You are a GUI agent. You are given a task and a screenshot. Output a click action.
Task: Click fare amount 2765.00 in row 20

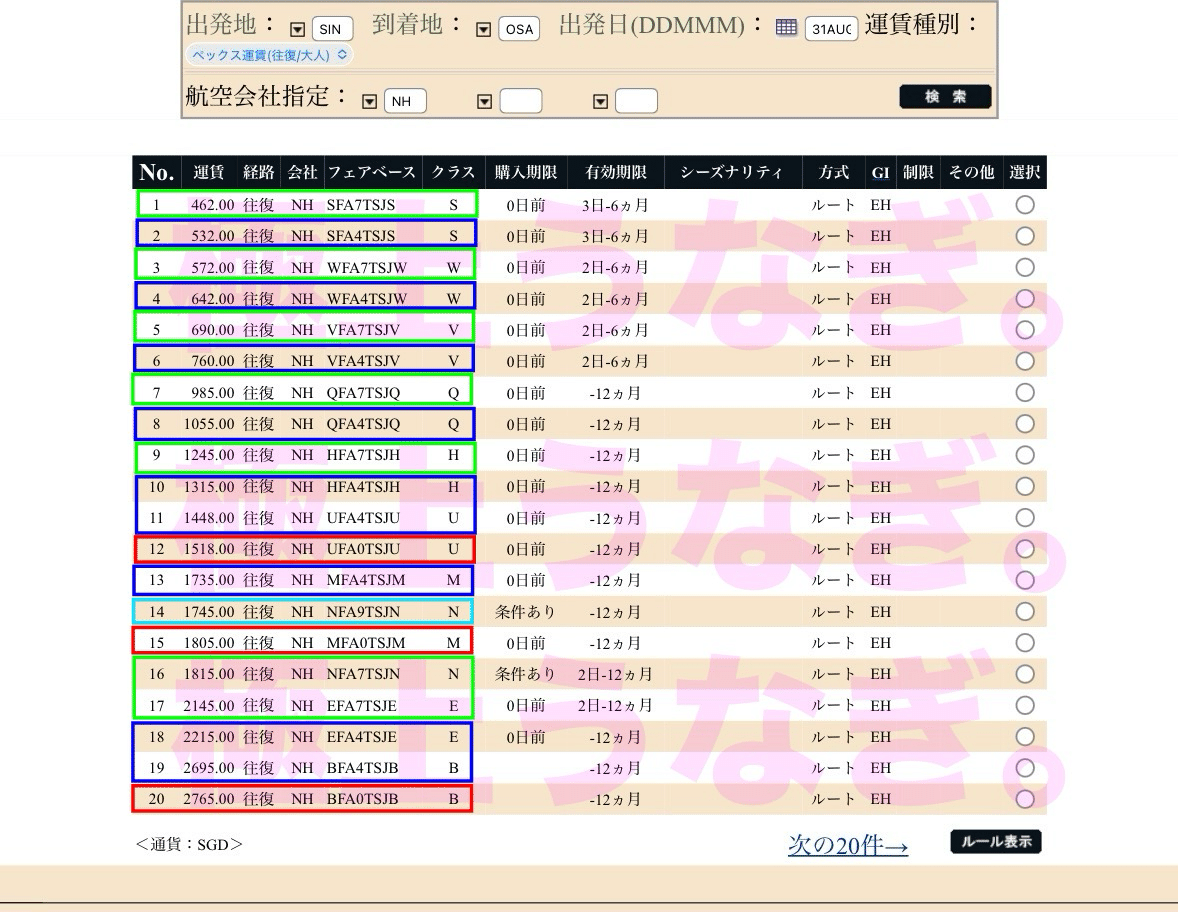pos(209,799)
